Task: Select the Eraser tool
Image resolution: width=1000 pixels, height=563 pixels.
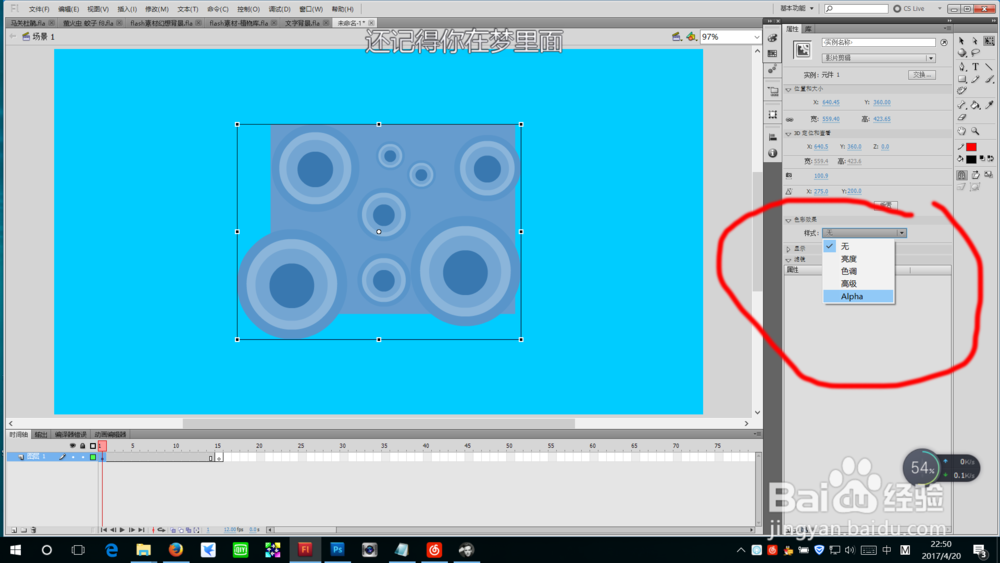Action: (962, 117)
